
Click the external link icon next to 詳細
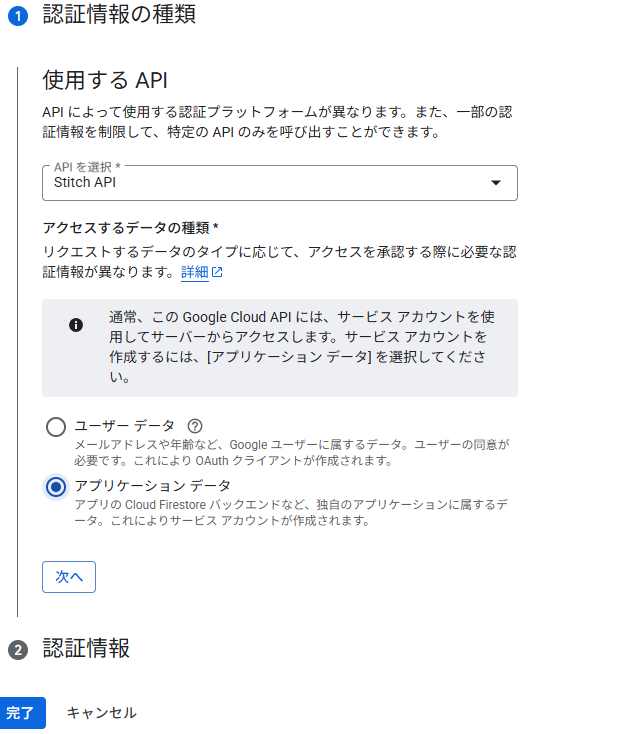(x=217, y=272)
